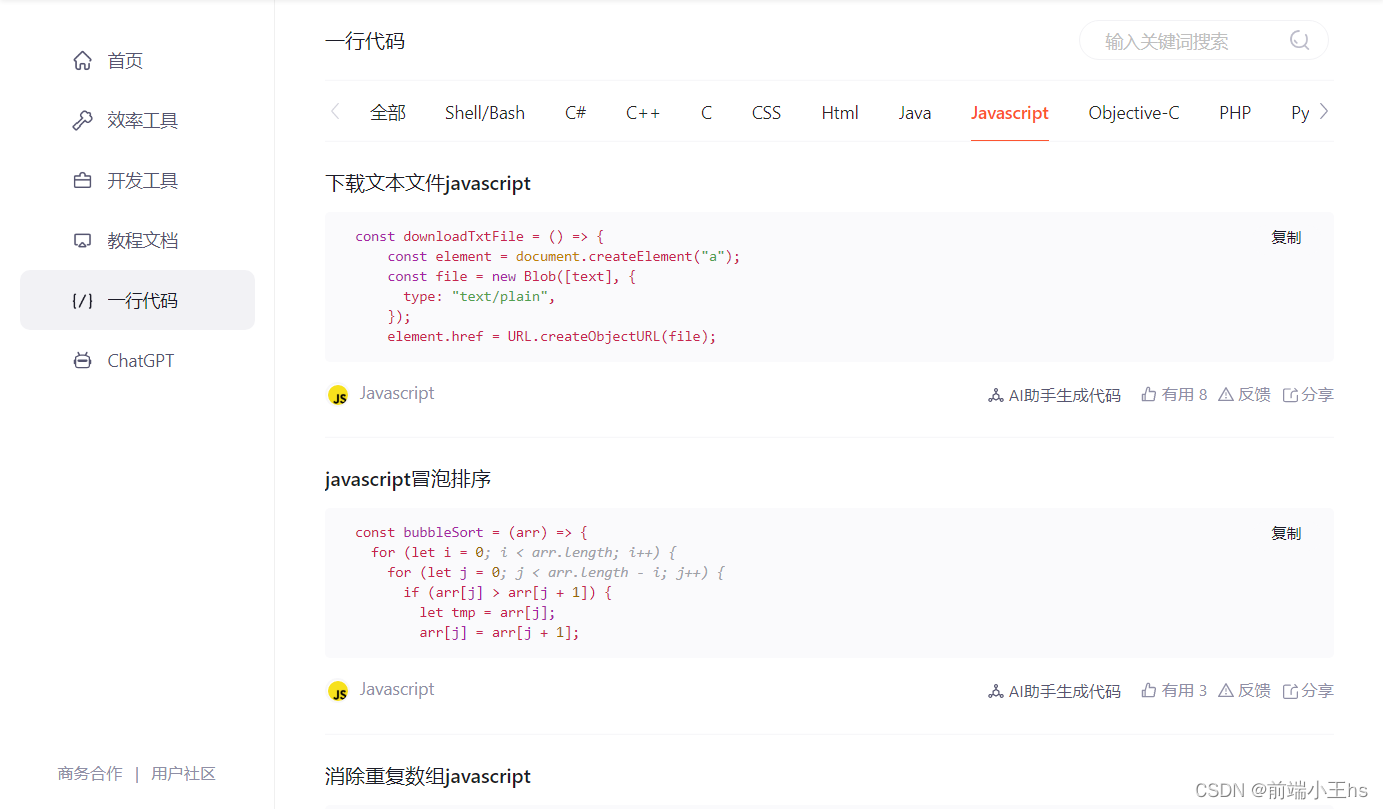Click the bubbleSort code block
This screenshot has width=1383, height=809.
[829, 583]
